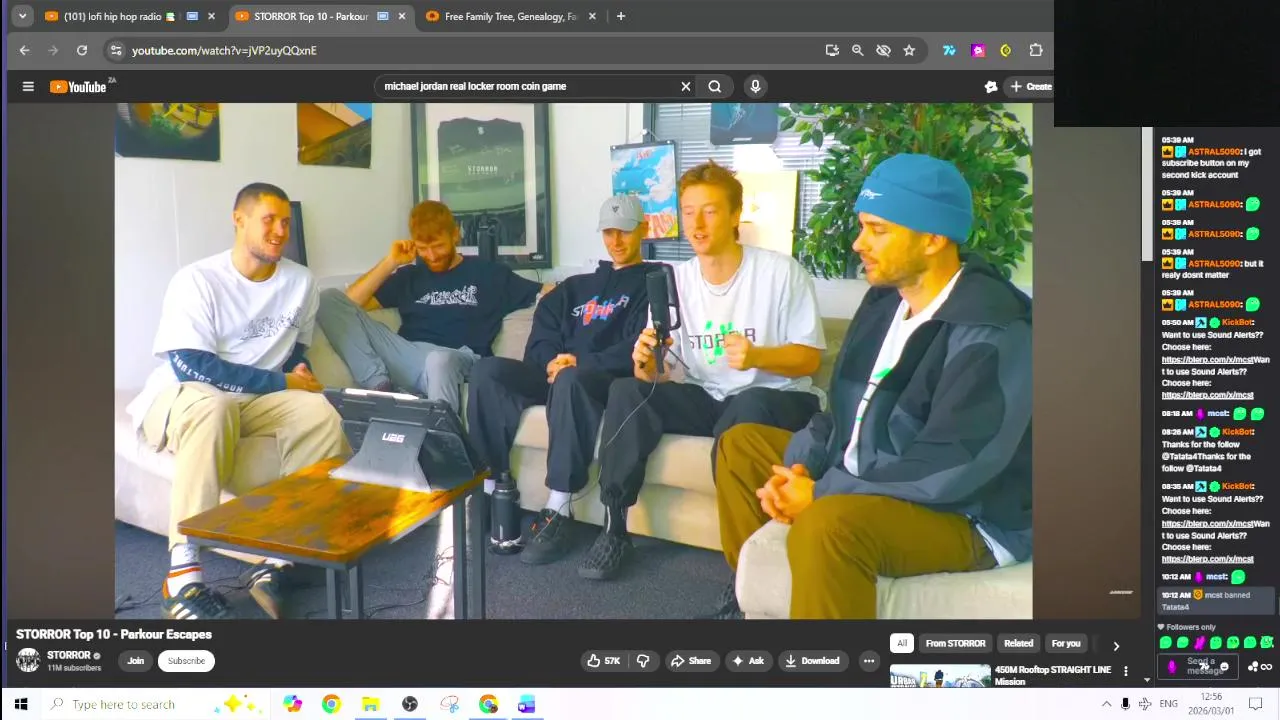The height and width of the screenshot is (720, 1280).
Task: Start voice search with microphone icon
Action: point(755,87)
